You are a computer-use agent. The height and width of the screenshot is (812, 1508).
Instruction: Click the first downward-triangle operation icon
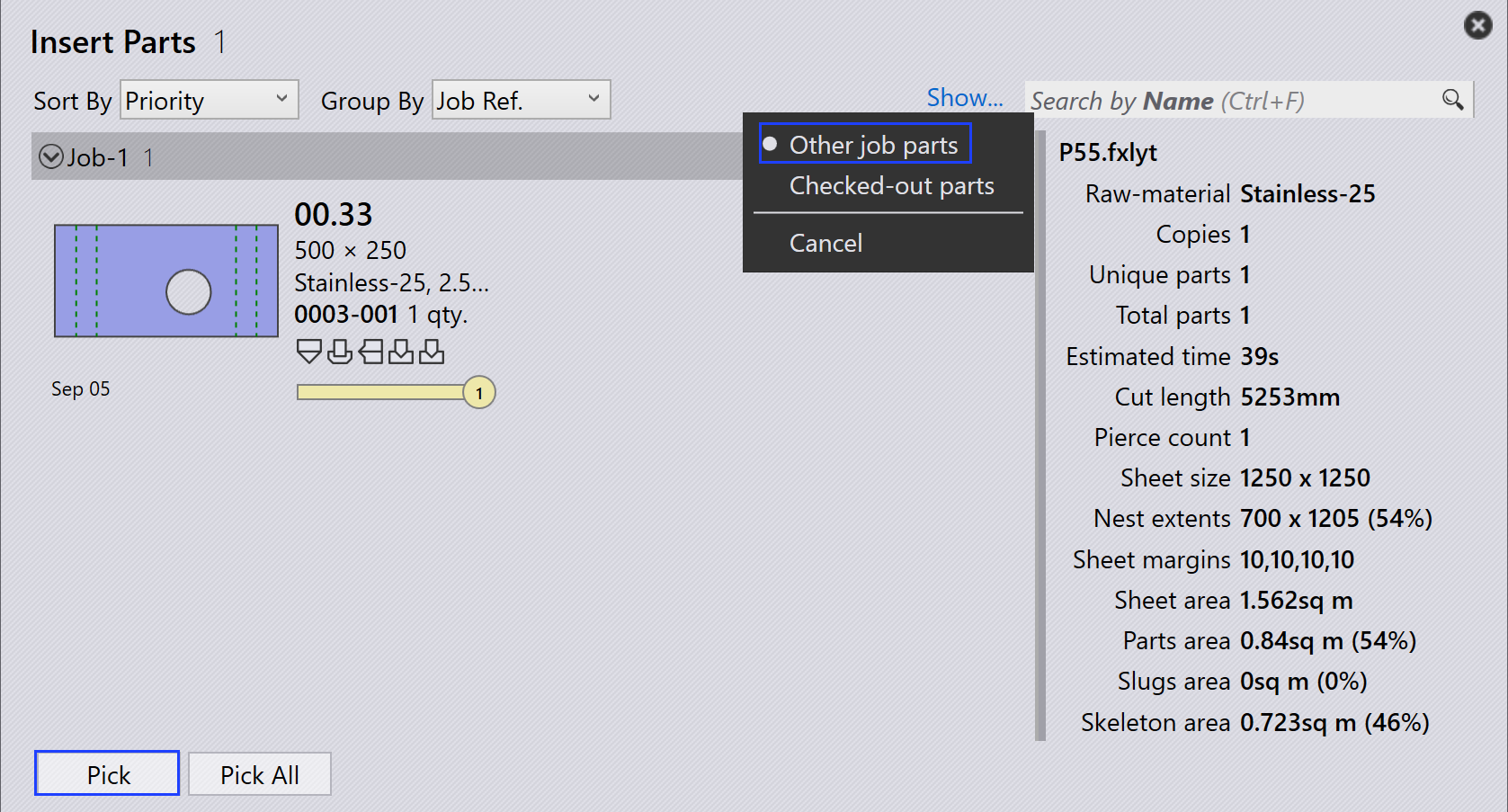308,352
